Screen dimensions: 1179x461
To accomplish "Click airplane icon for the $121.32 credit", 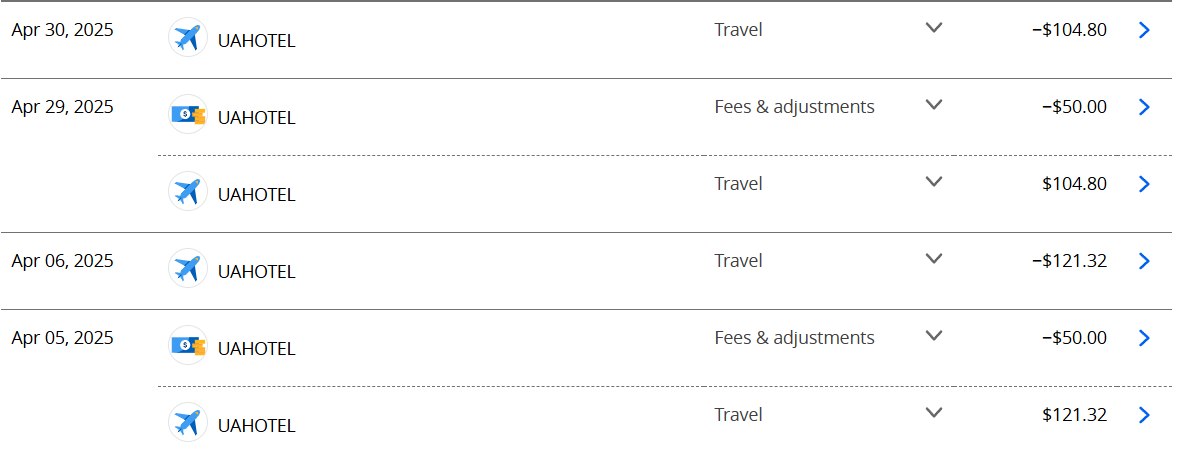I will pos(187,423).
